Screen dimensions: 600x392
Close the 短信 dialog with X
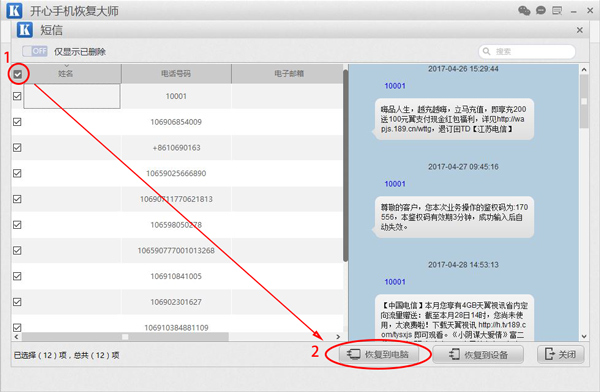point(579,30)
